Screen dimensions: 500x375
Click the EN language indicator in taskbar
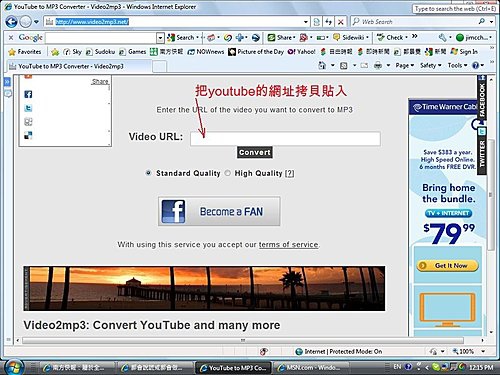pos(397,367)
